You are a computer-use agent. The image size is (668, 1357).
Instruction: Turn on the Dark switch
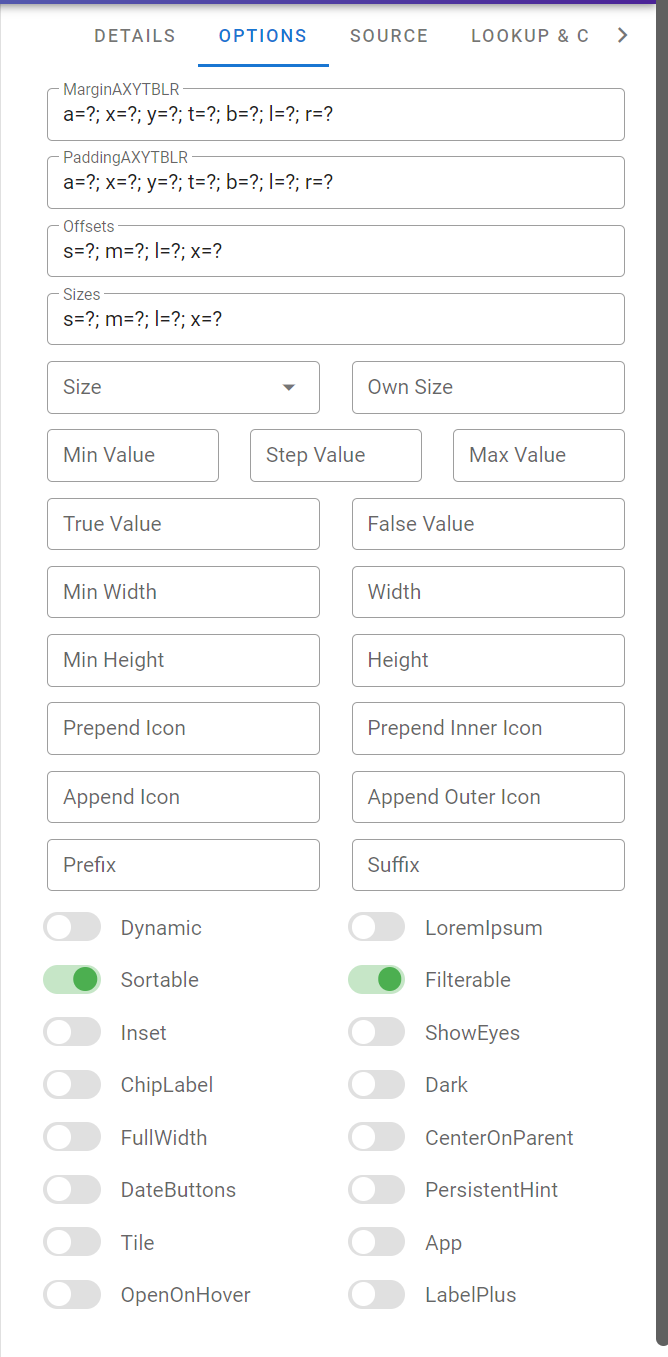[377, 1085]
